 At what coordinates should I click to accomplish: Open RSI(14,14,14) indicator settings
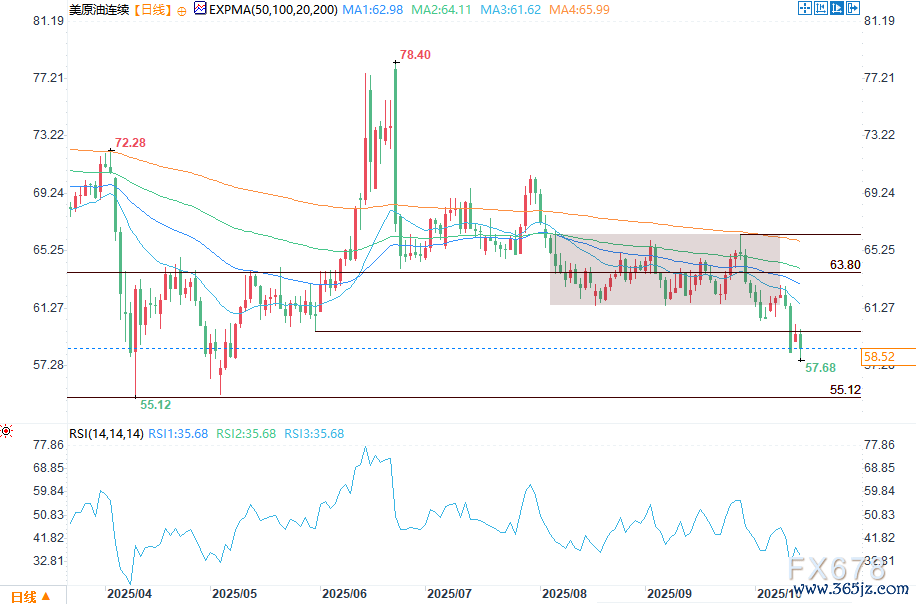pos(107,433)
